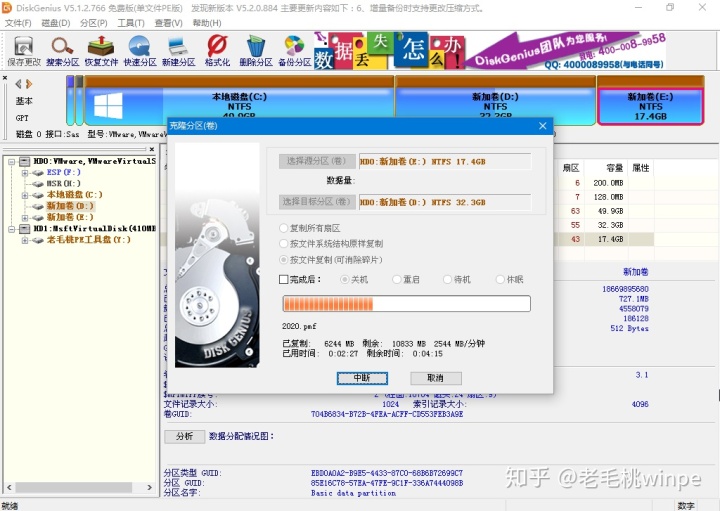Viewport: 720px width, 511px height.
Task: Launch the 恢复文件 recover files tool
Action: [x=101, y=51]
